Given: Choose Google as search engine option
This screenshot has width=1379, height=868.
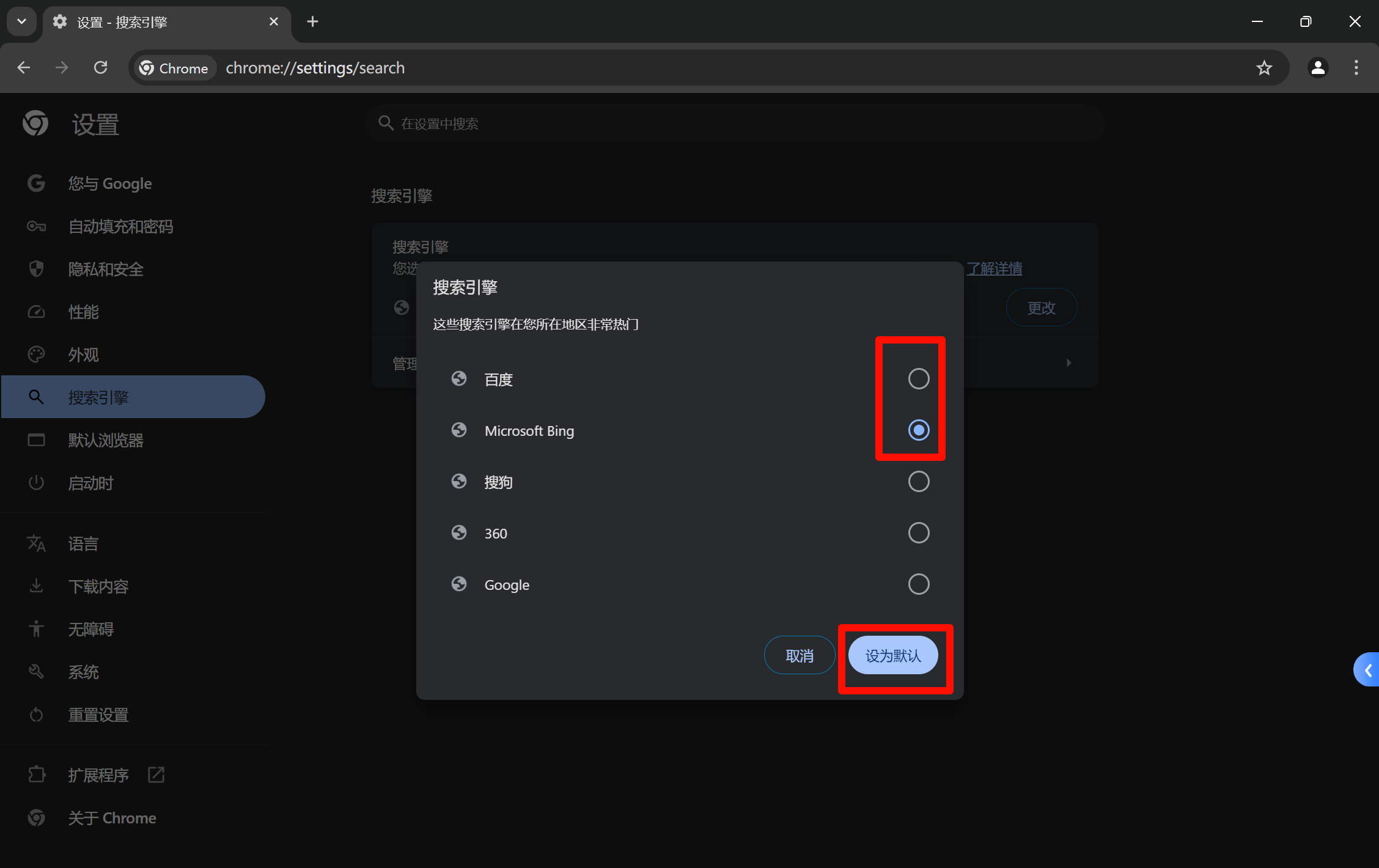Looking at the screenshot, I should (918, 584).
